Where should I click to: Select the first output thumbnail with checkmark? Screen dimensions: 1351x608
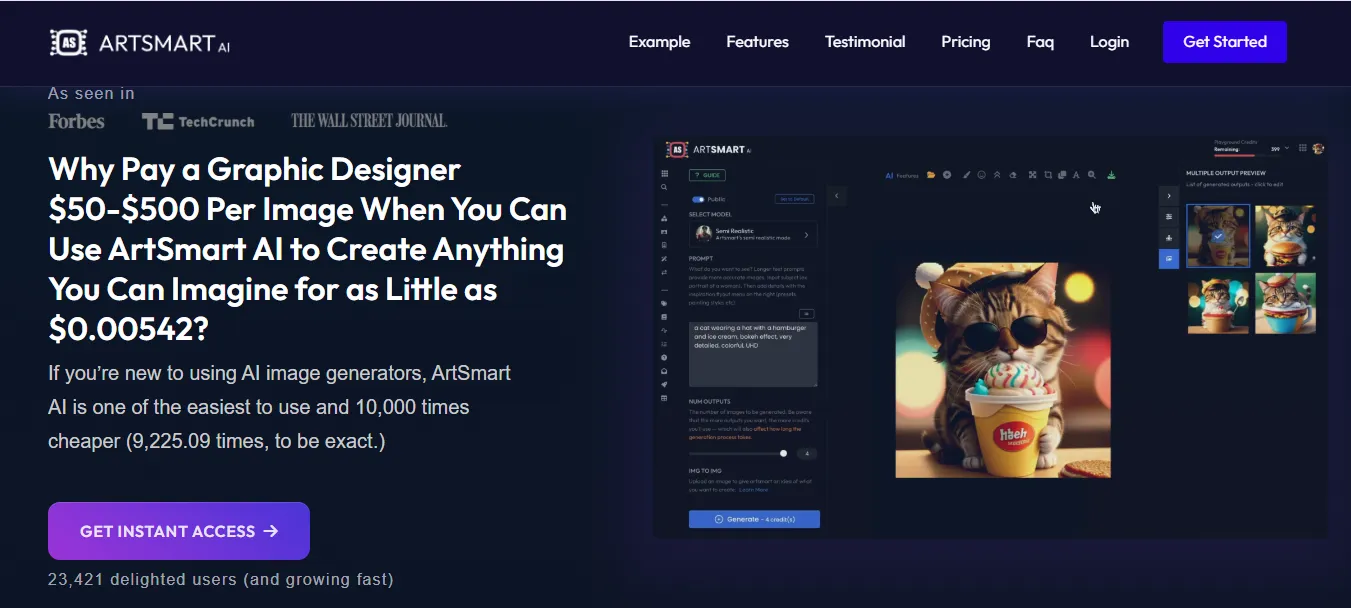[x=1218, y=235]
